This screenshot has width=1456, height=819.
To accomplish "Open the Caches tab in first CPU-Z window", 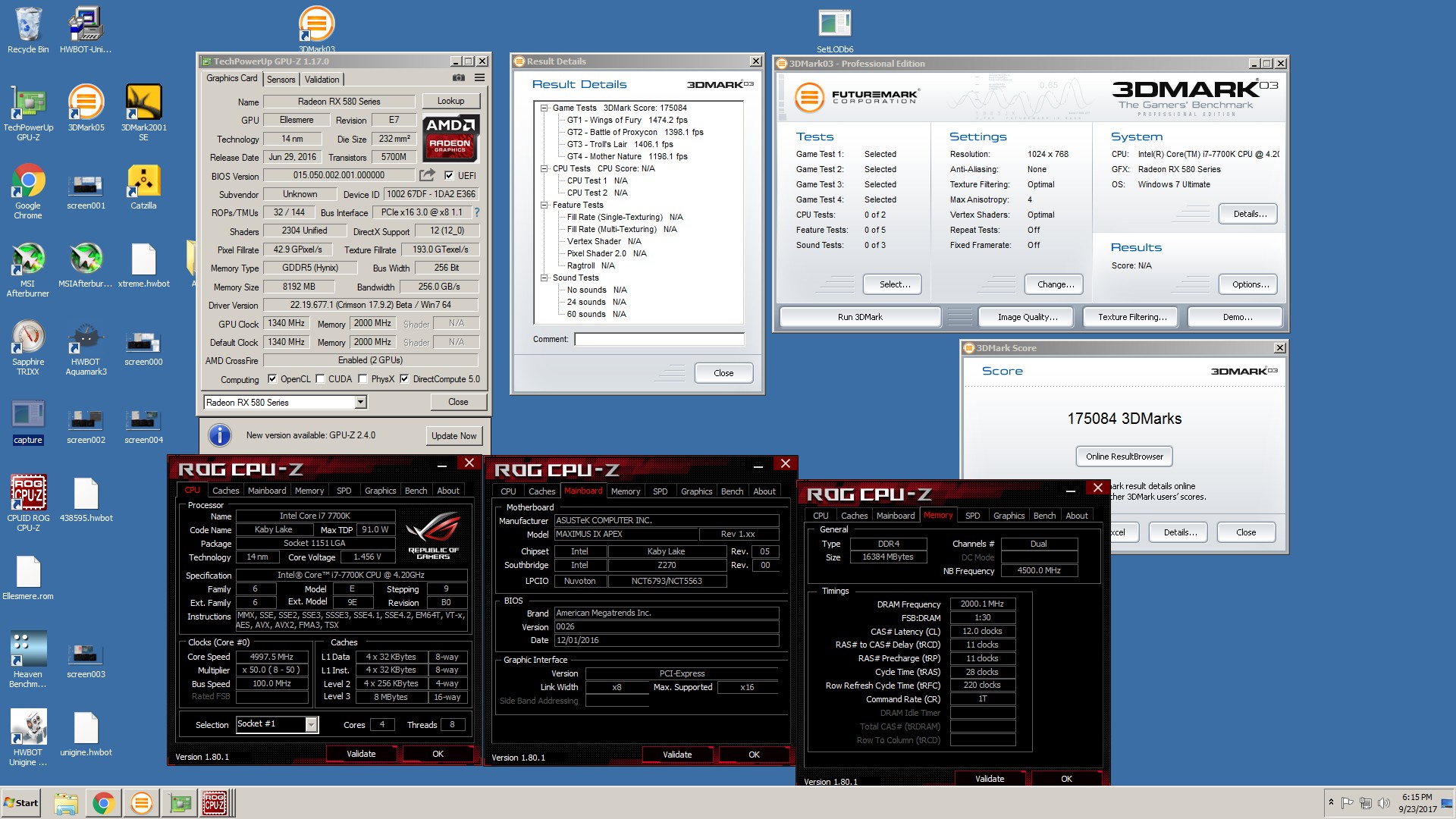I will tap(226, 491).
